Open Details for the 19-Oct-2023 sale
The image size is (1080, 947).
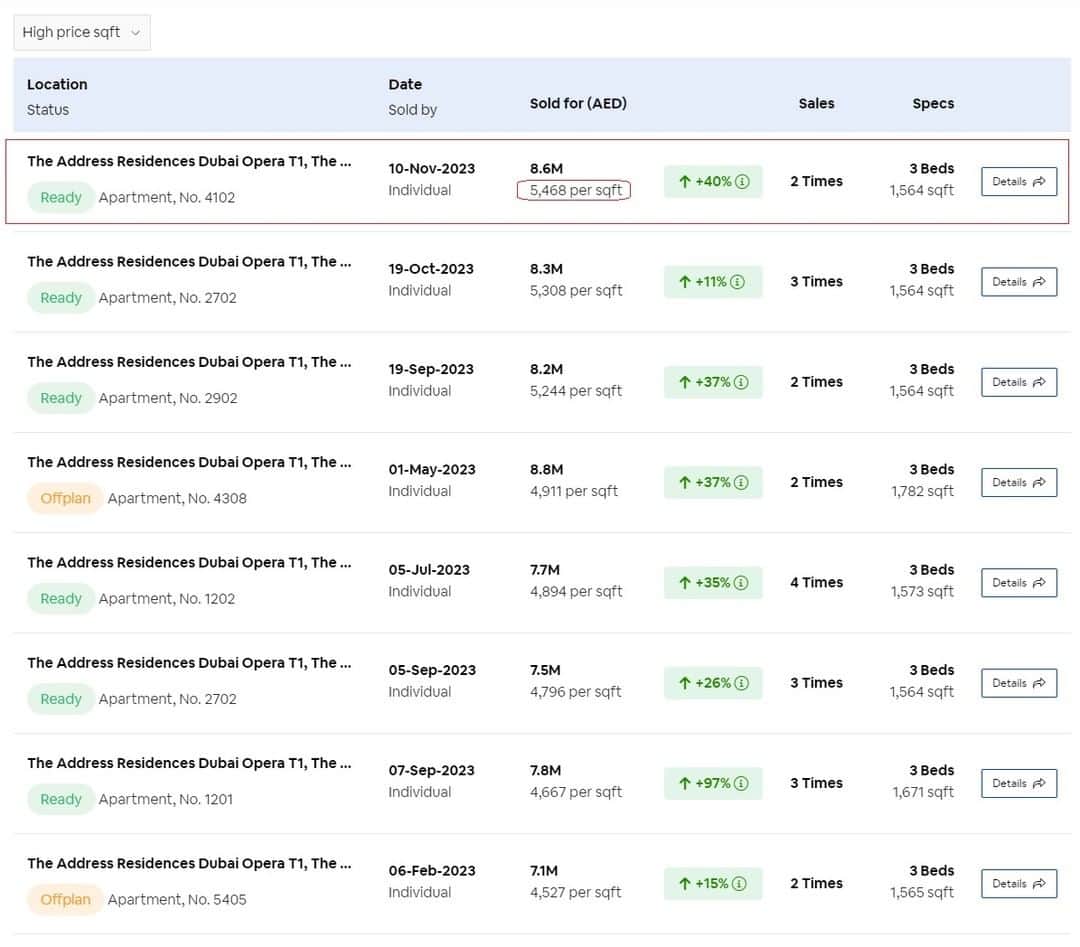1019,282
